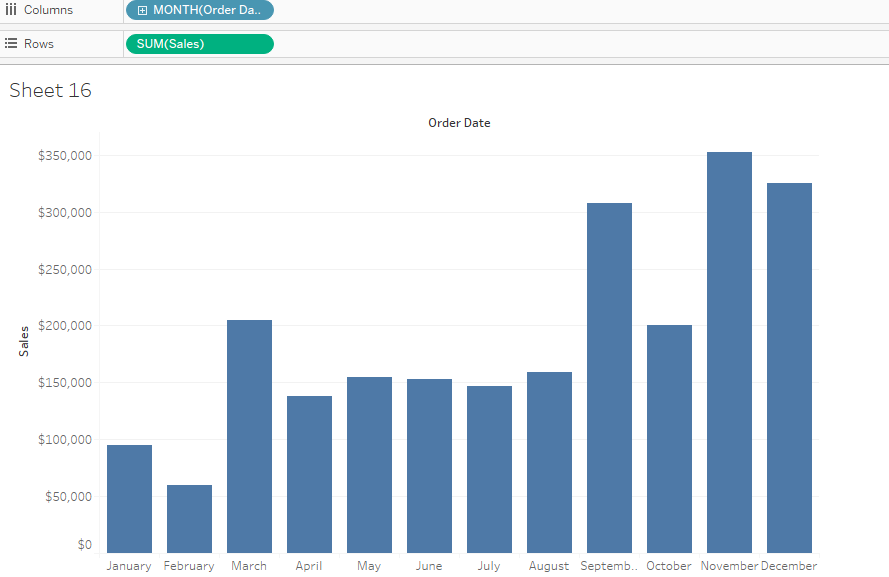
Task: Click the Sales axis title
Action: pos(24,341)
